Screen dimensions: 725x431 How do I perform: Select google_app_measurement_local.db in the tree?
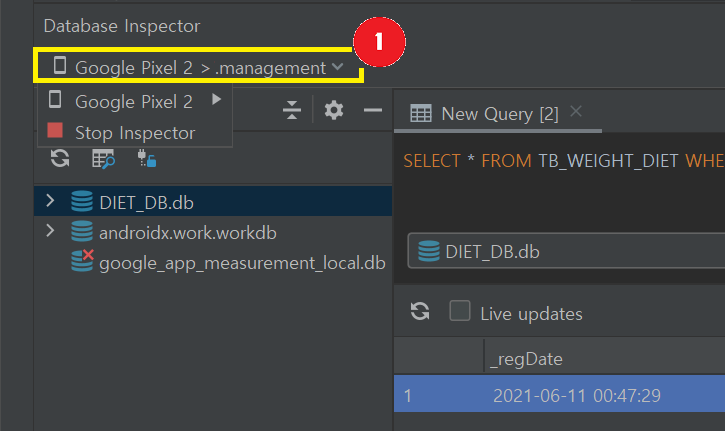(241, 263)
